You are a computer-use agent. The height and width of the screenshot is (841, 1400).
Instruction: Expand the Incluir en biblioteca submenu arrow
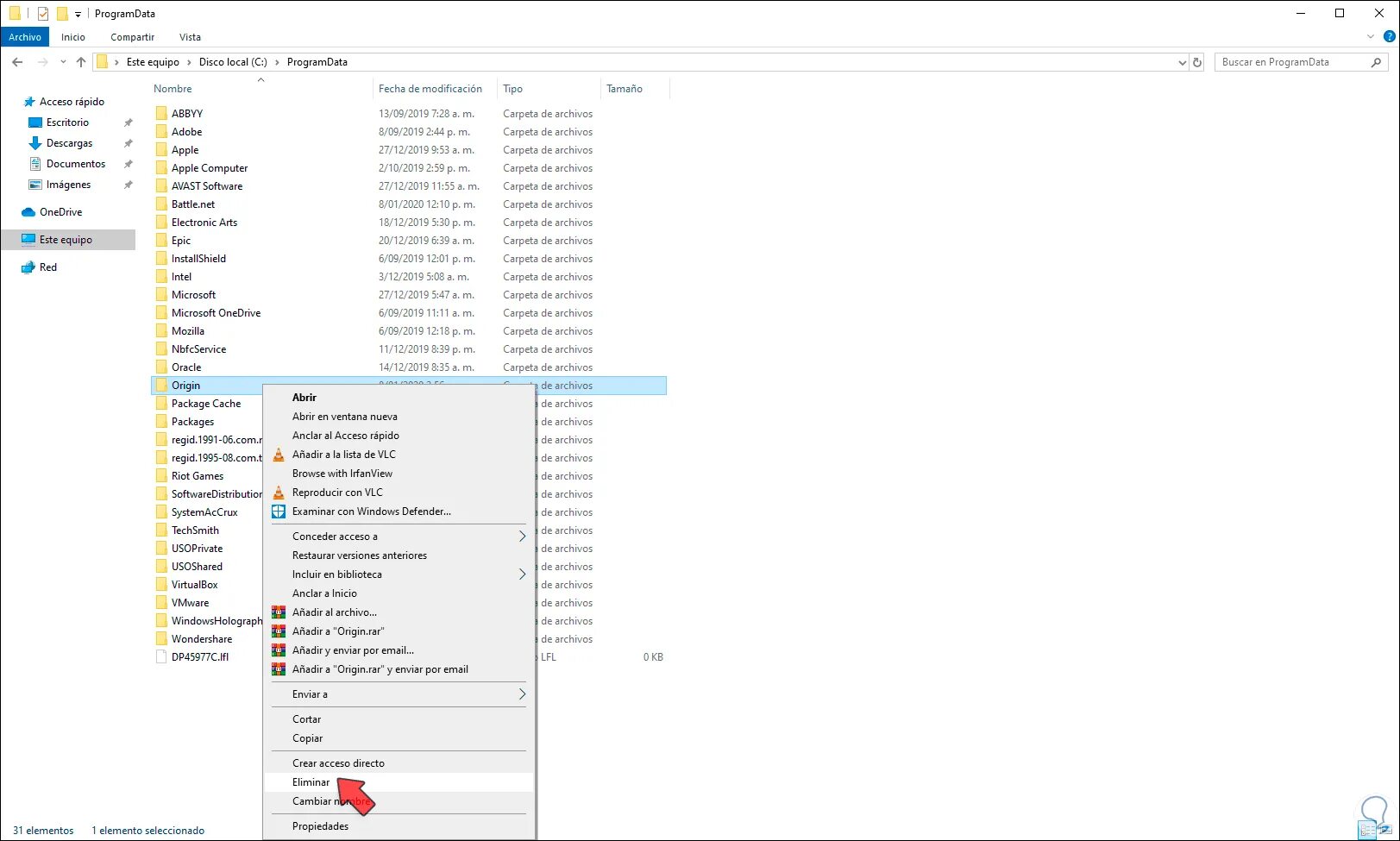(522, 574)
